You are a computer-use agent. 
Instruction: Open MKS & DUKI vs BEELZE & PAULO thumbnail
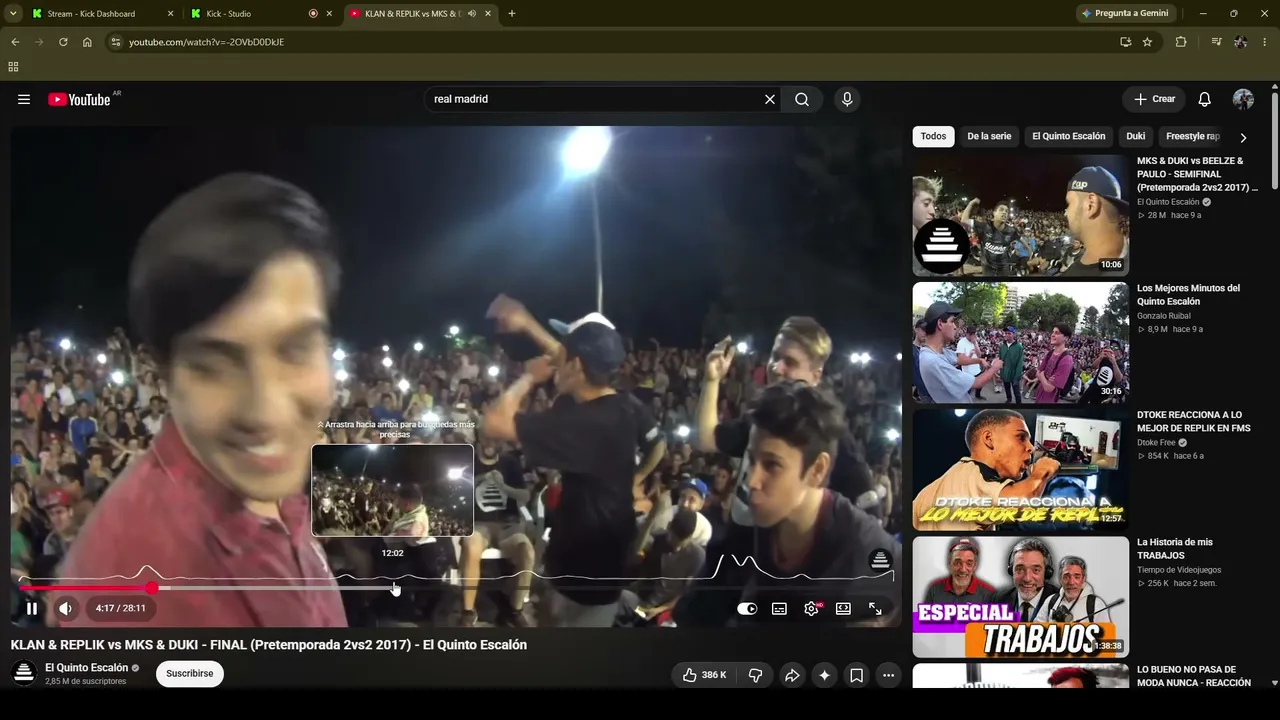click(x=1020, y=215)
